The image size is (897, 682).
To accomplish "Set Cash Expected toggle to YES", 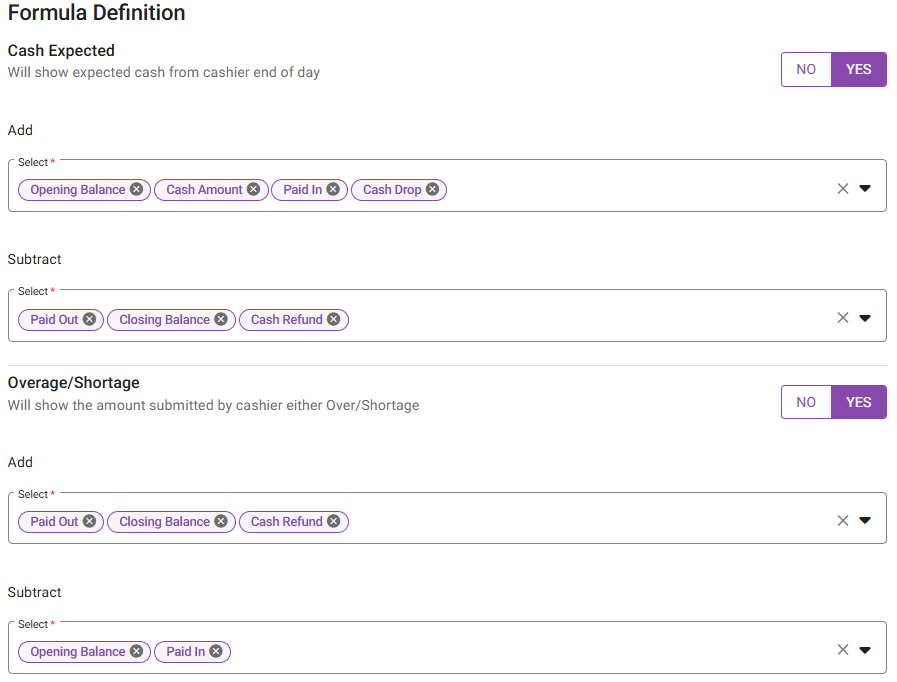I will (x=858, y=69).
